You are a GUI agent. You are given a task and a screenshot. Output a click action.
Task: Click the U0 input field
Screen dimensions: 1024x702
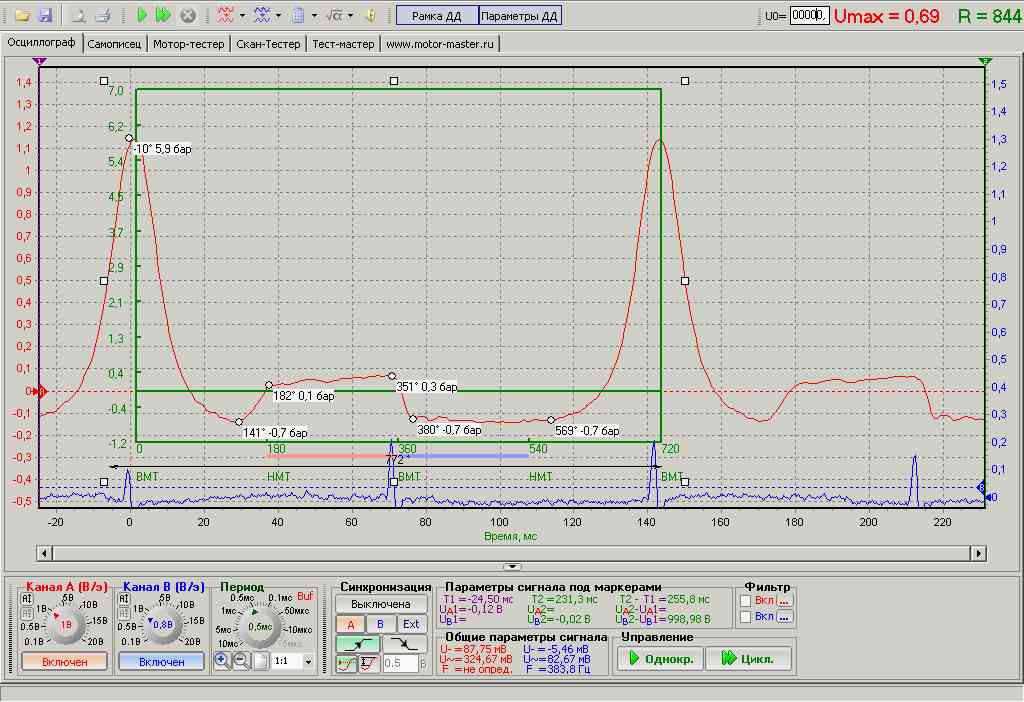pos(808,16)
